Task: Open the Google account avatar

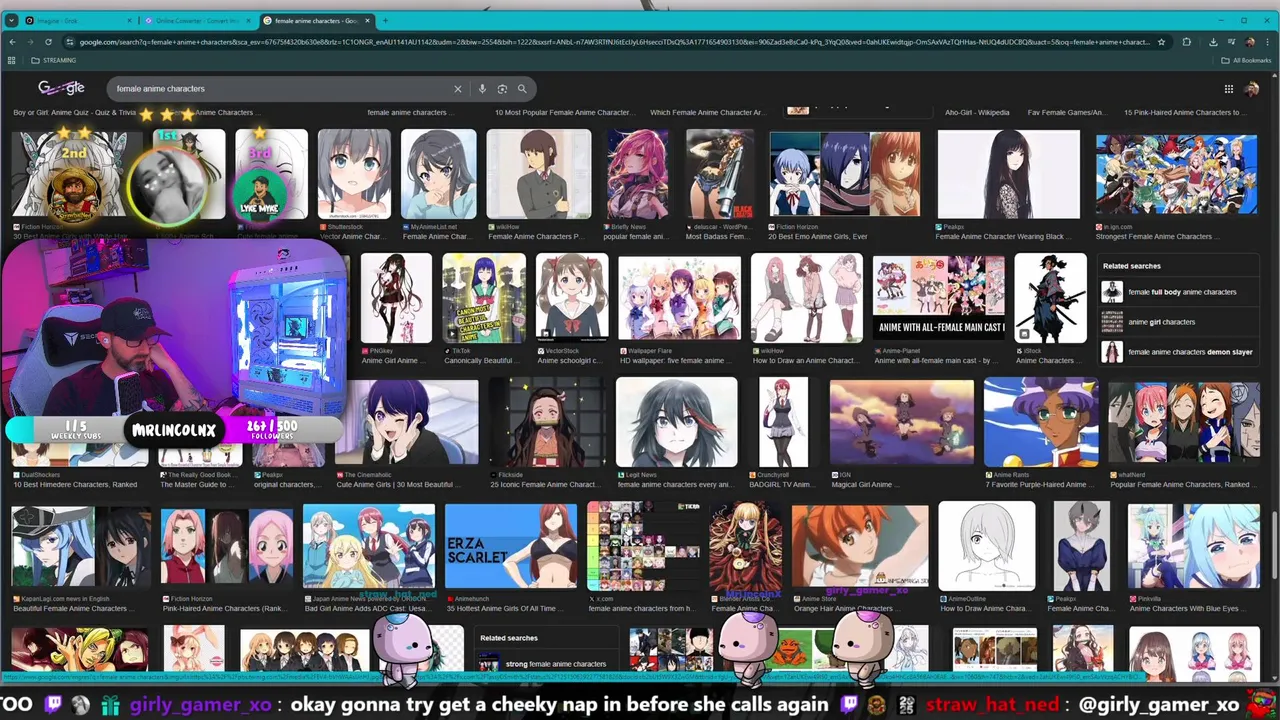Action: coord(1252,89)
